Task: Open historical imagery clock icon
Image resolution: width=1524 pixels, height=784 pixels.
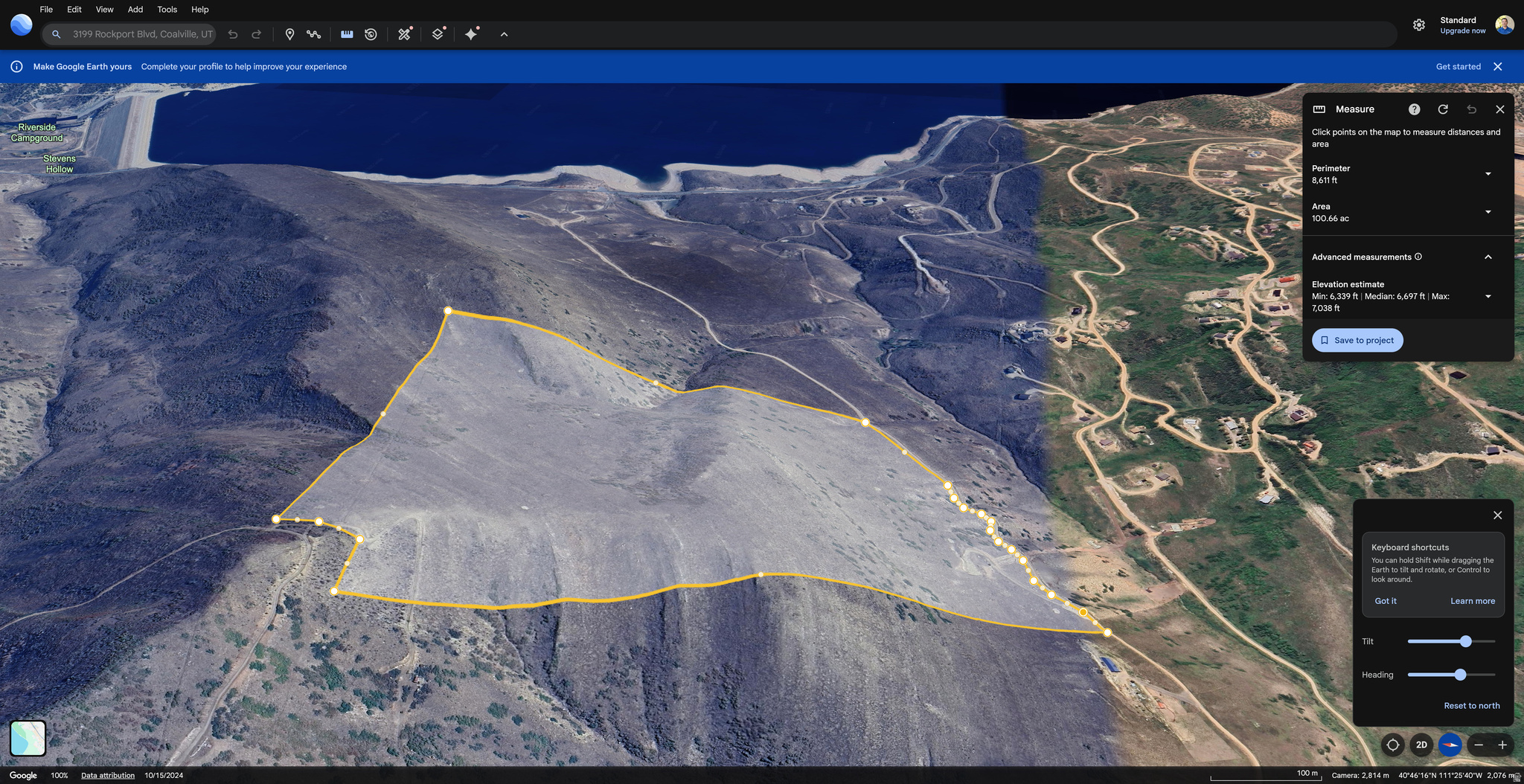Action: click(371, 34)
